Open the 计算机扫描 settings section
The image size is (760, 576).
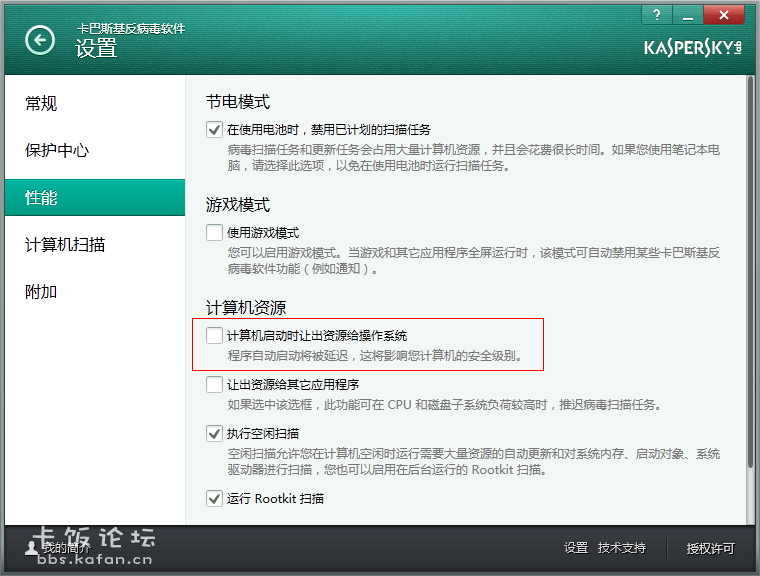(x=95, y=244)
